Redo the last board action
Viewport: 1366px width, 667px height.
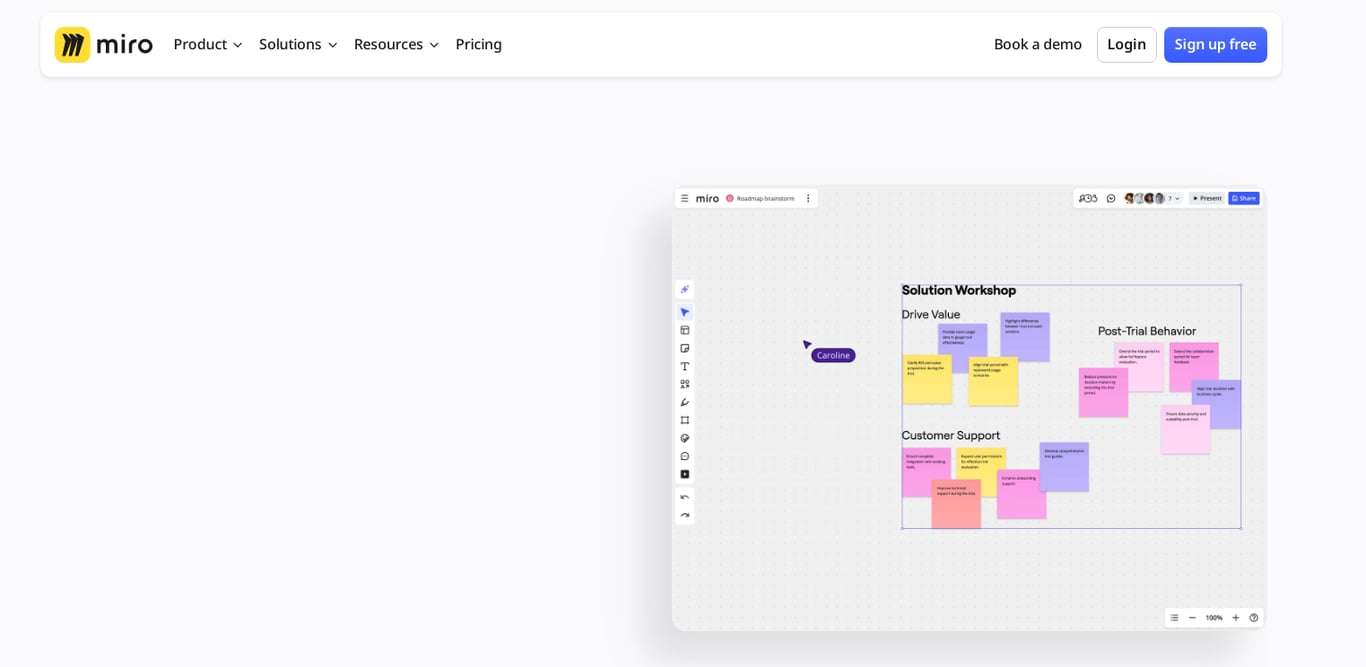tap(684, 513)
